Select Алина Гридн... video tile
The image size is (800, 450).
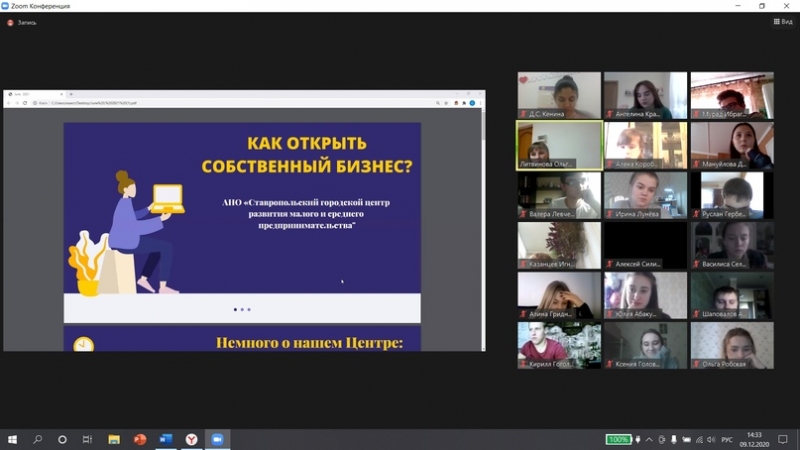coord(559,295)
